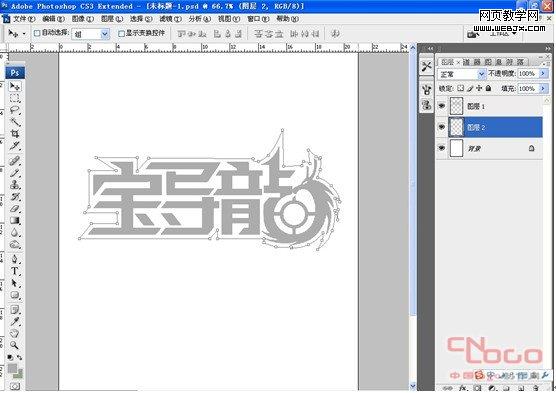This screenshot has height=393, width=556.
Task: Select the Clone Stamp tool
Action: tap(15, 185)
